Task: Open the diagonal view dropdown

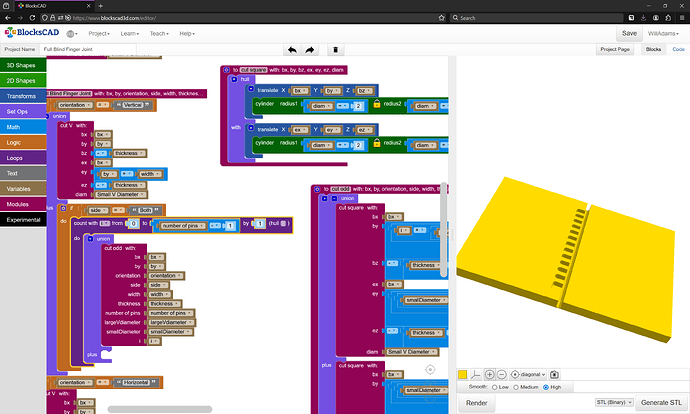Action: [x=532, y=374]
